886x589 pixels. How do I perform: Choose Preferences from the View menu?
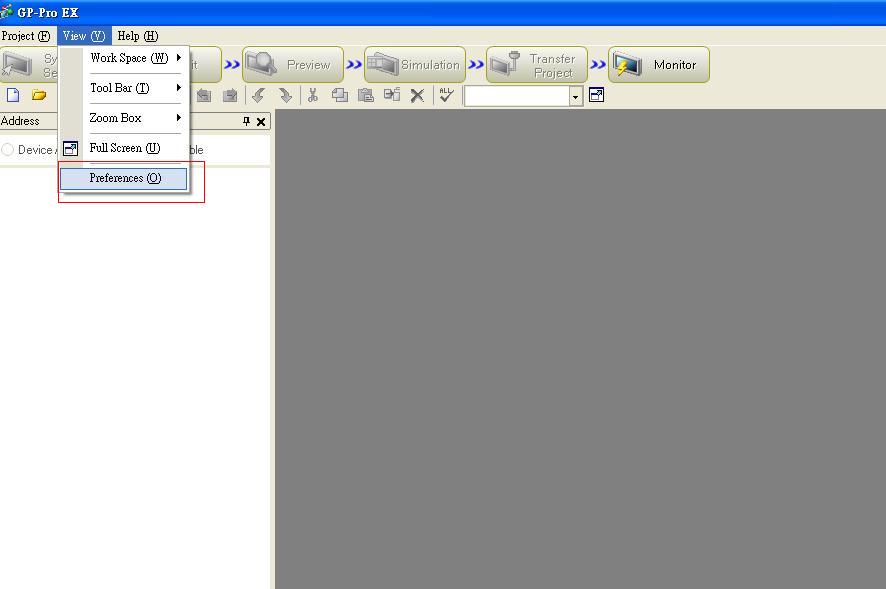tap(124, 178)
